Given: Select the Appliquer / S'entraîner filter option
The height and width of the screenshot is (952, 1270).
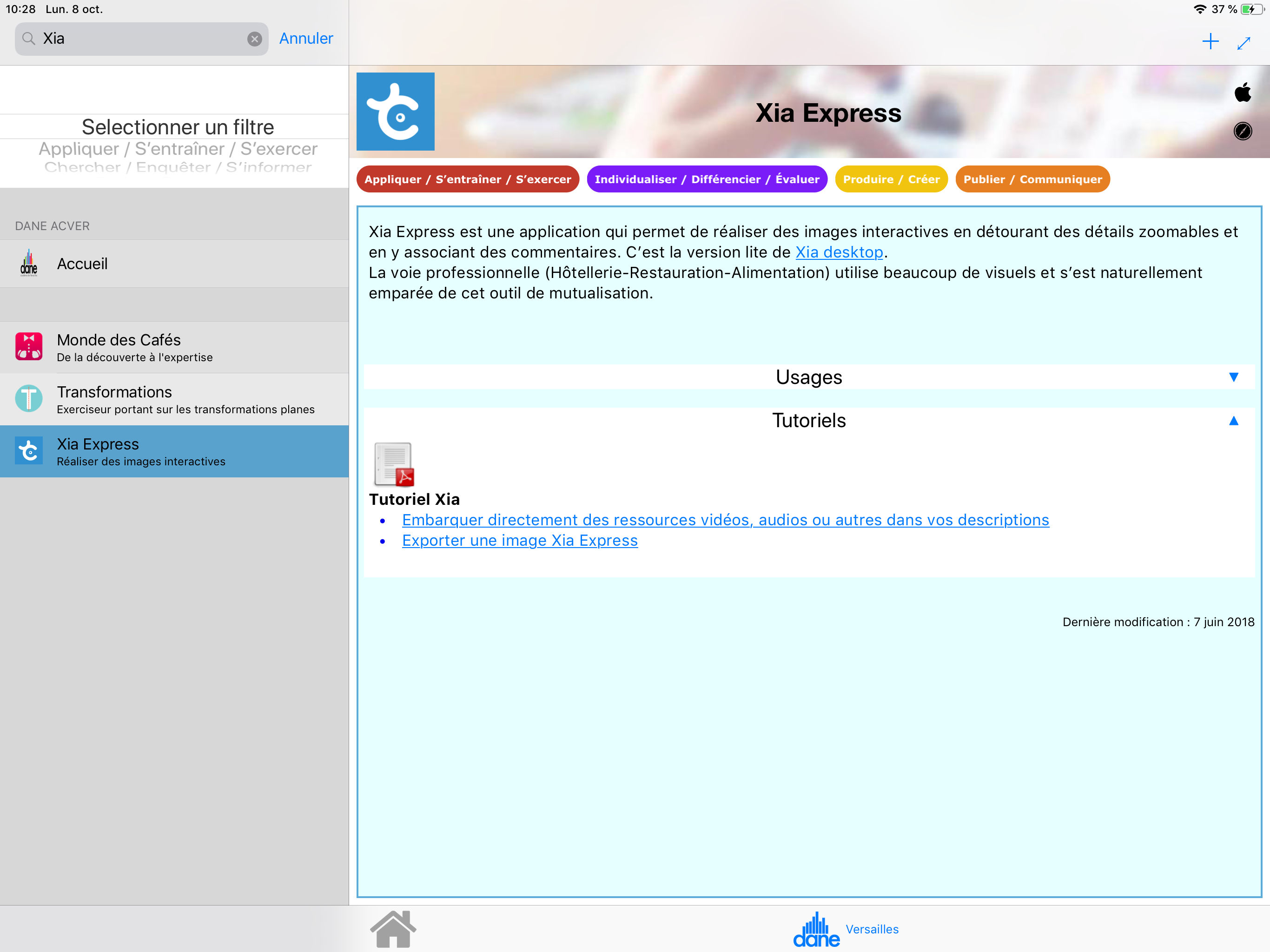Looking at the screenshot, I should [x=178, y=149].
